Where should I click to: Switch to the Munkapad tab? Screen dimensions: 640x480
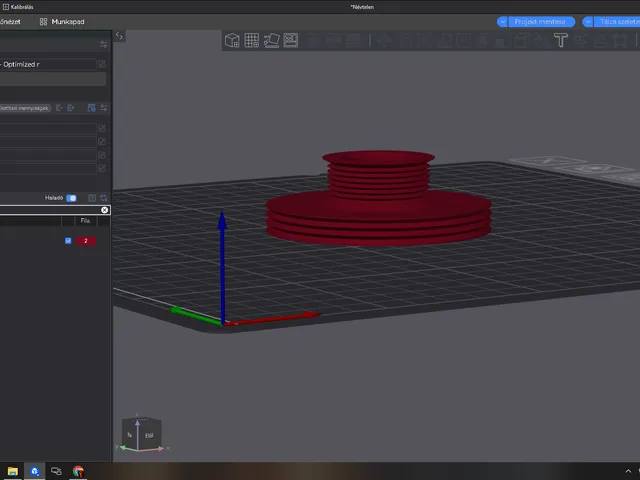coord(62,22)
